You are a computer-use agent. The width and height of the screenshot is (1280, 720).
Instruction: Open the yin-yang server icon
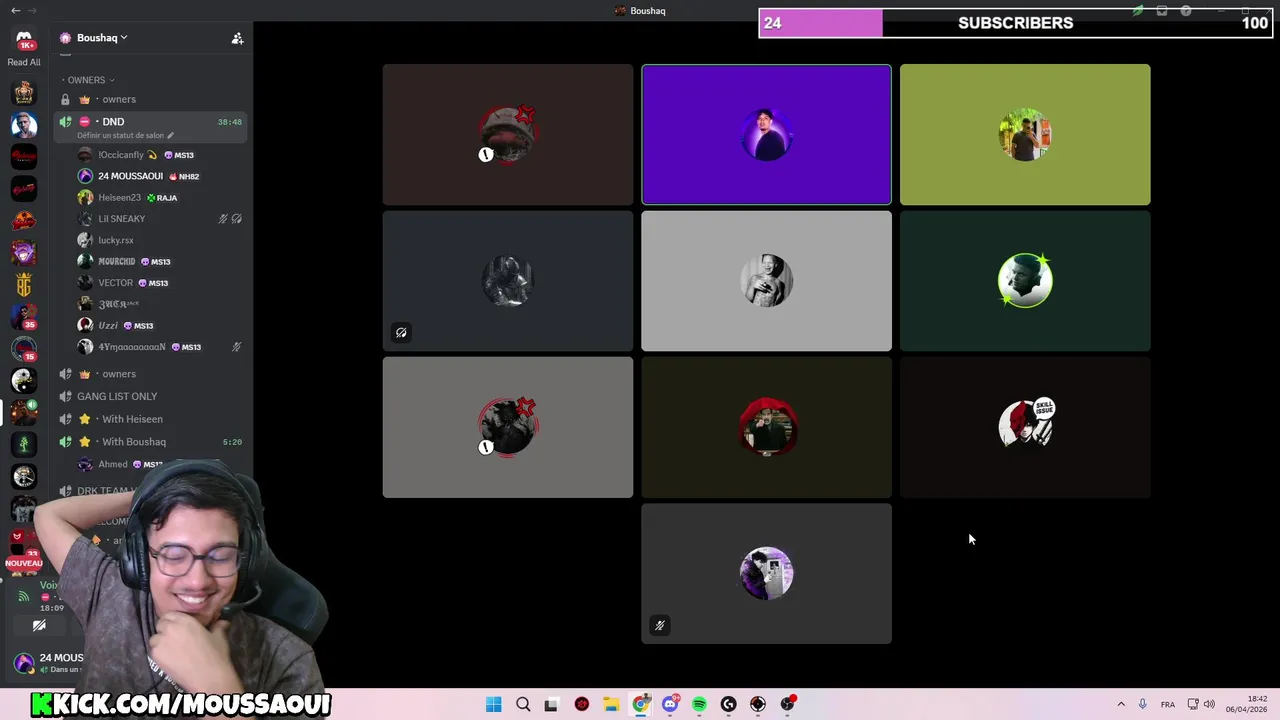[24, 380]
